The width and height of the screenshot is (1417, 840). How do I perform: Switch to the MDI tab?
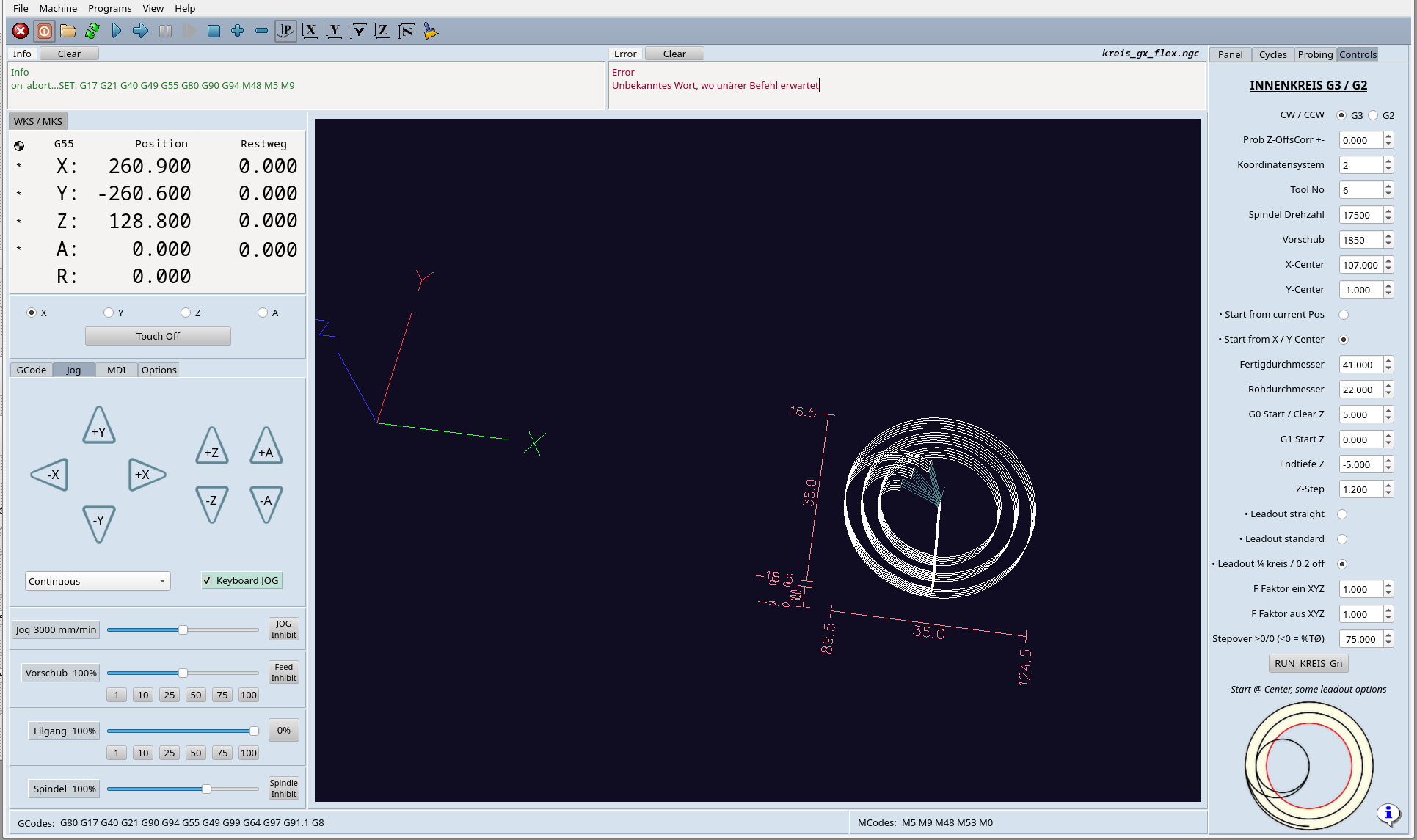pyautogui.click(x=116, y=370)
